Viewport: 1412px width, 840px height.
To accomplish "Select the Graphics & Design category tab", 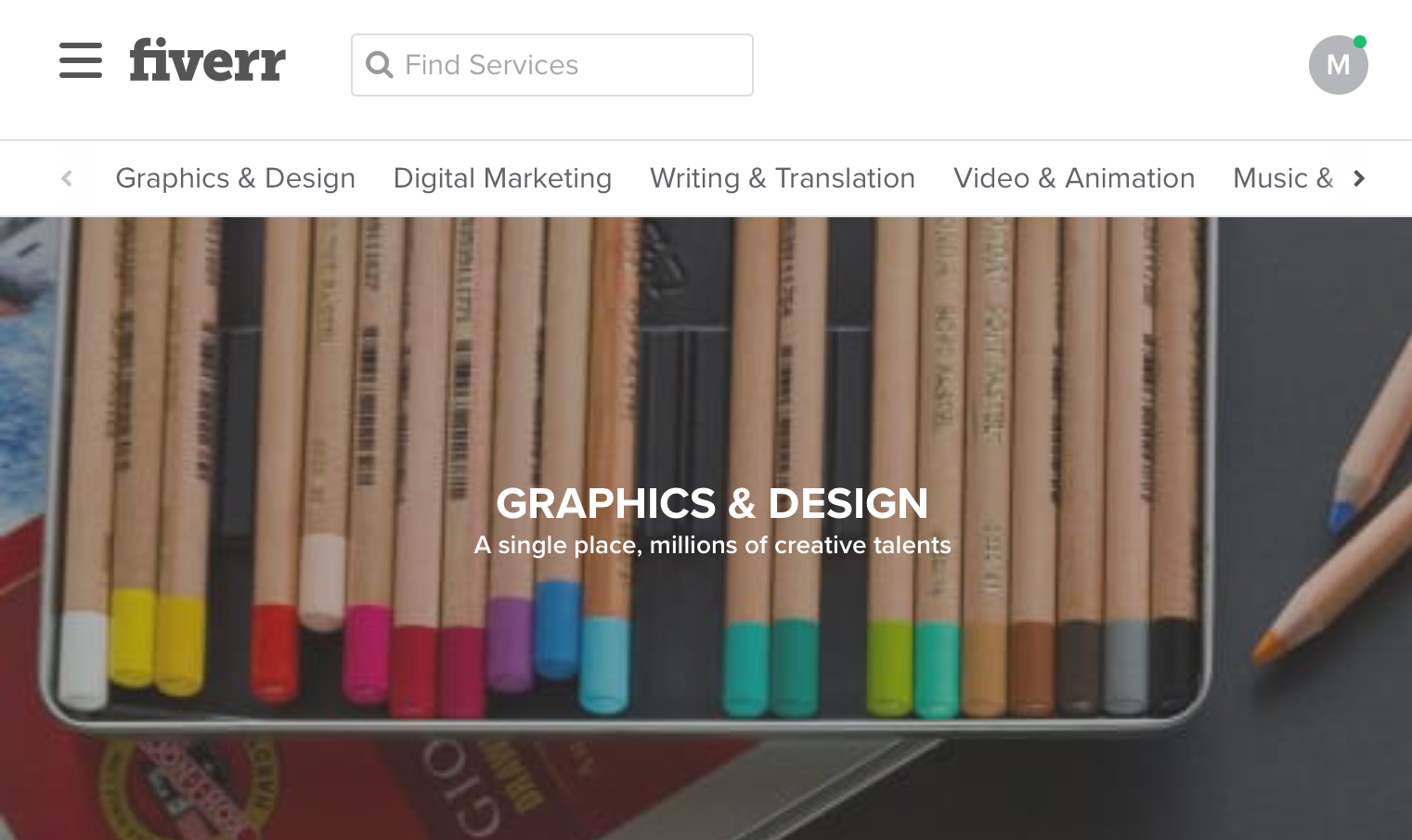I will tap(236, 178).
